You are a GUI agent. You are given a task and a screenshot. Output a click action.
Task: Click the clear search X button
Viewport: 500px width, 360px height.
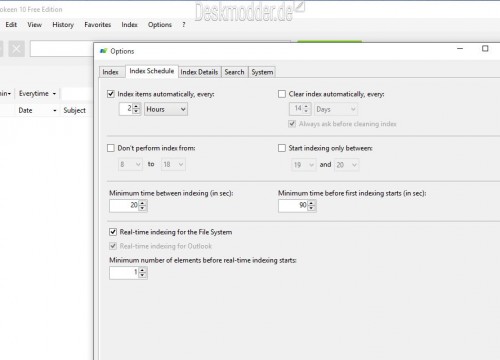click(16, 49)
